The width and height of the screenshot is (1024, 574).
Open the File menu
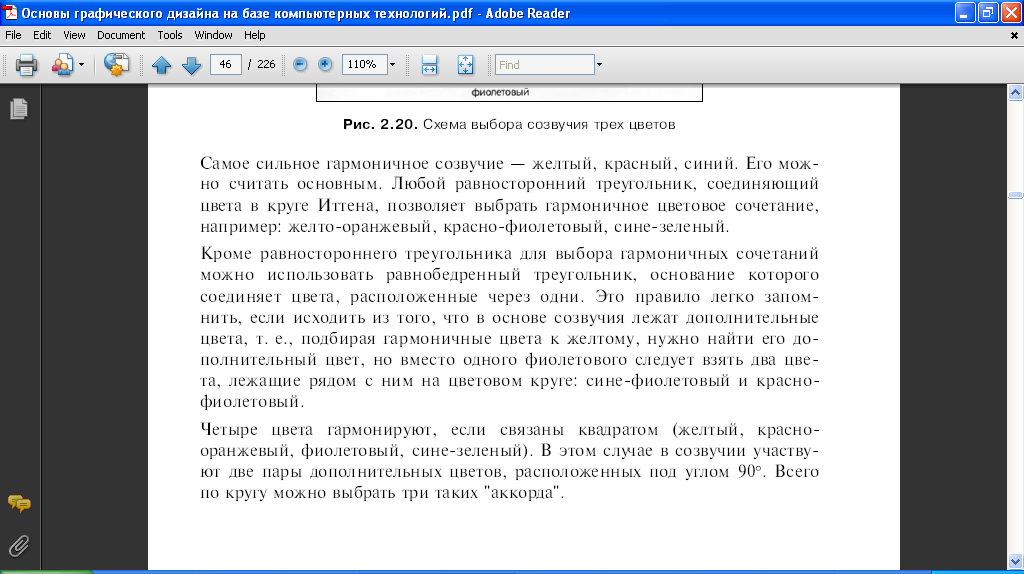click(x=13, y=35)
